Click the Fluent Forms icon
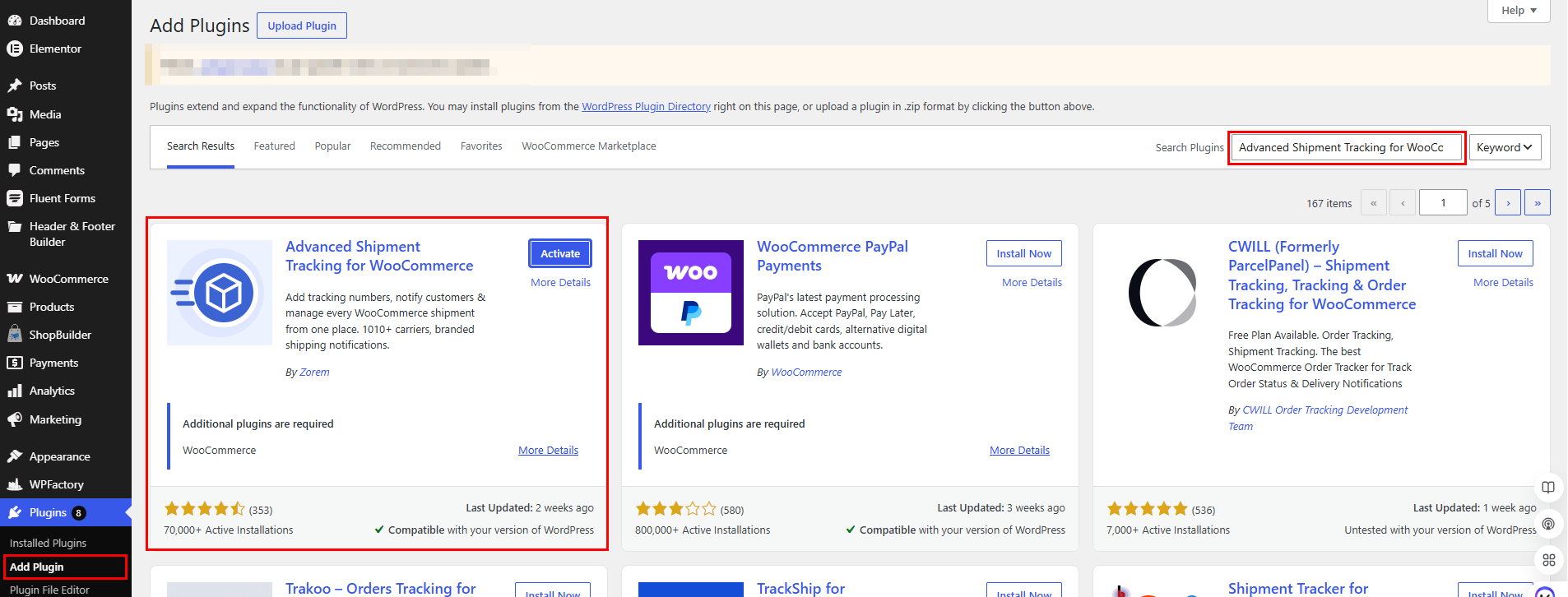The width and height of the screenshot is (1568, 597). (x=15, y=198)
